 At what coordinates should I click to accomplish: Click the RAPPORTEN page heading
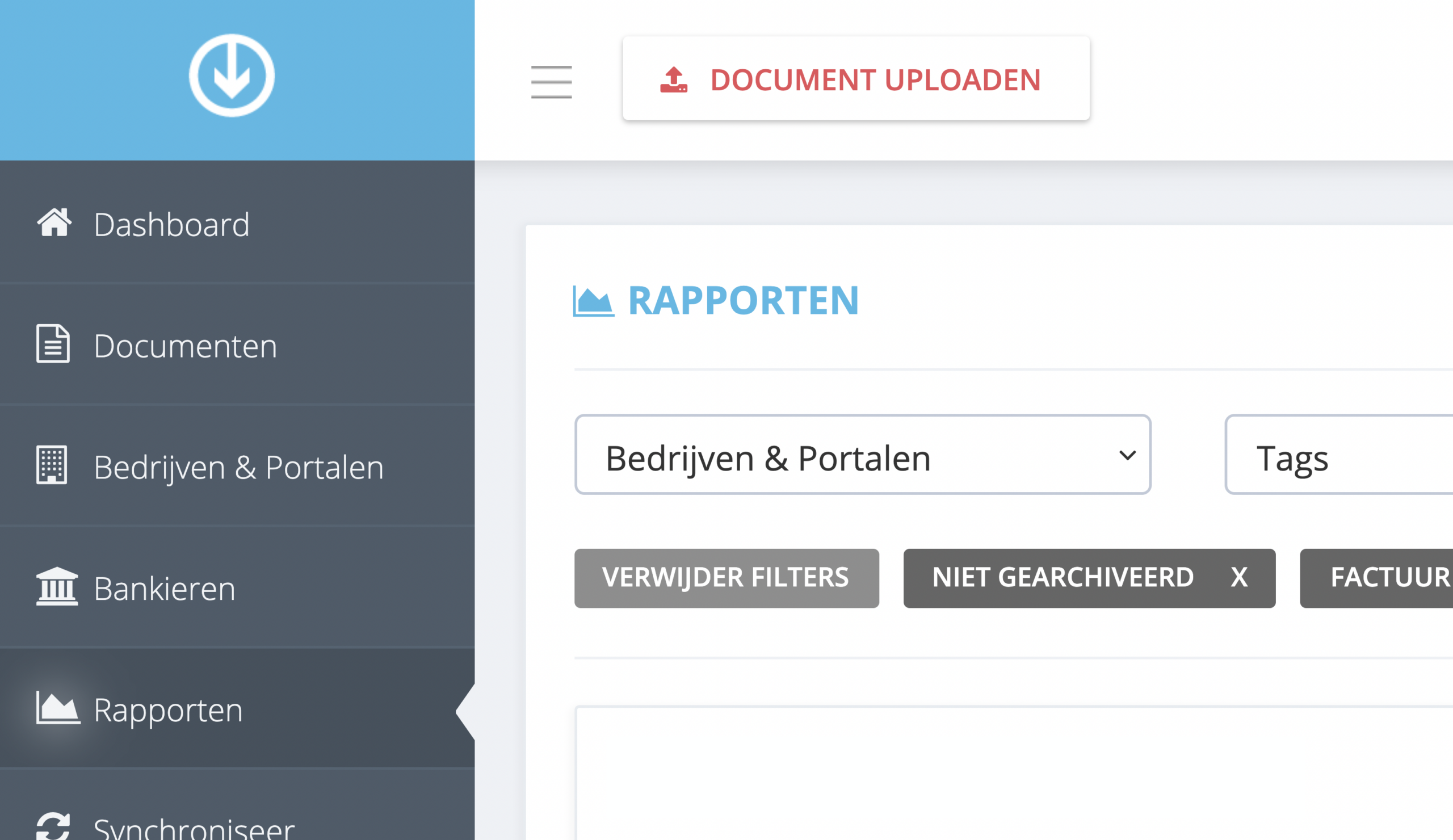pyautogui.click(x=742, y=300)
